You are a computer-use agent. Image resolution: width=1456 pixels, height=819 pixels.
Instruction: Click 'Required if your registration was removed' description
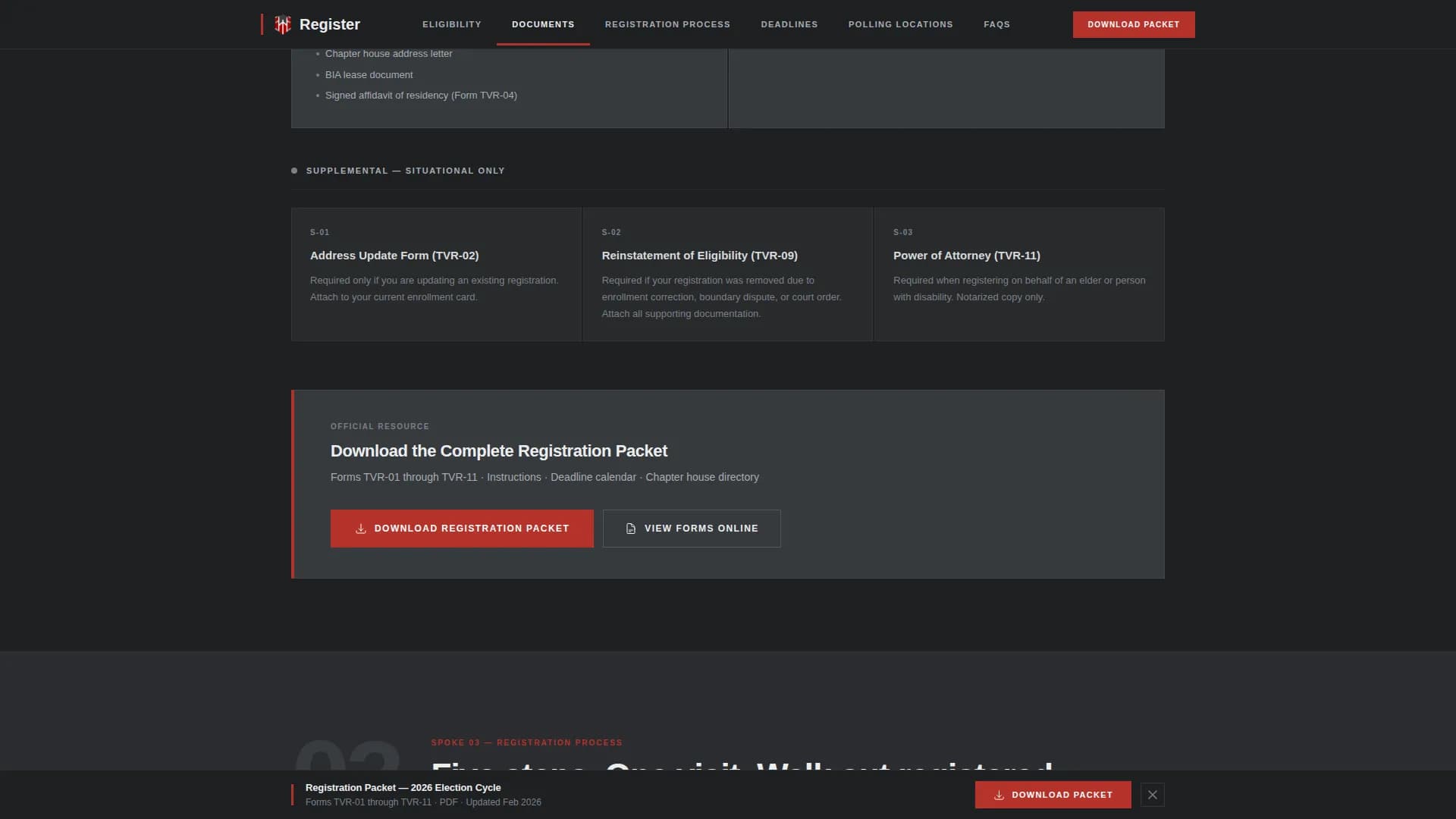tap(722, 297)
